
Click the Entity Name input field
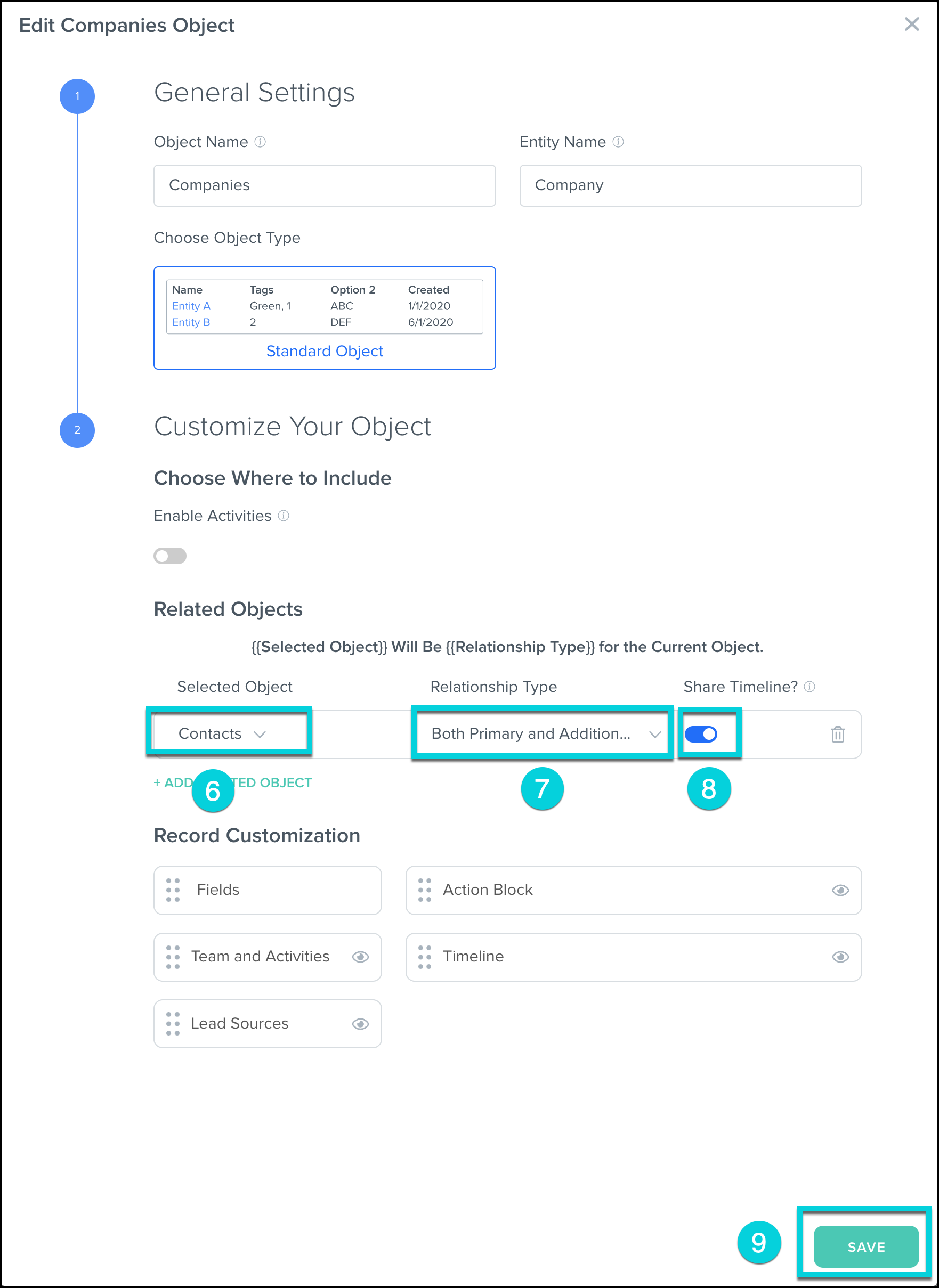coord(690,186)
